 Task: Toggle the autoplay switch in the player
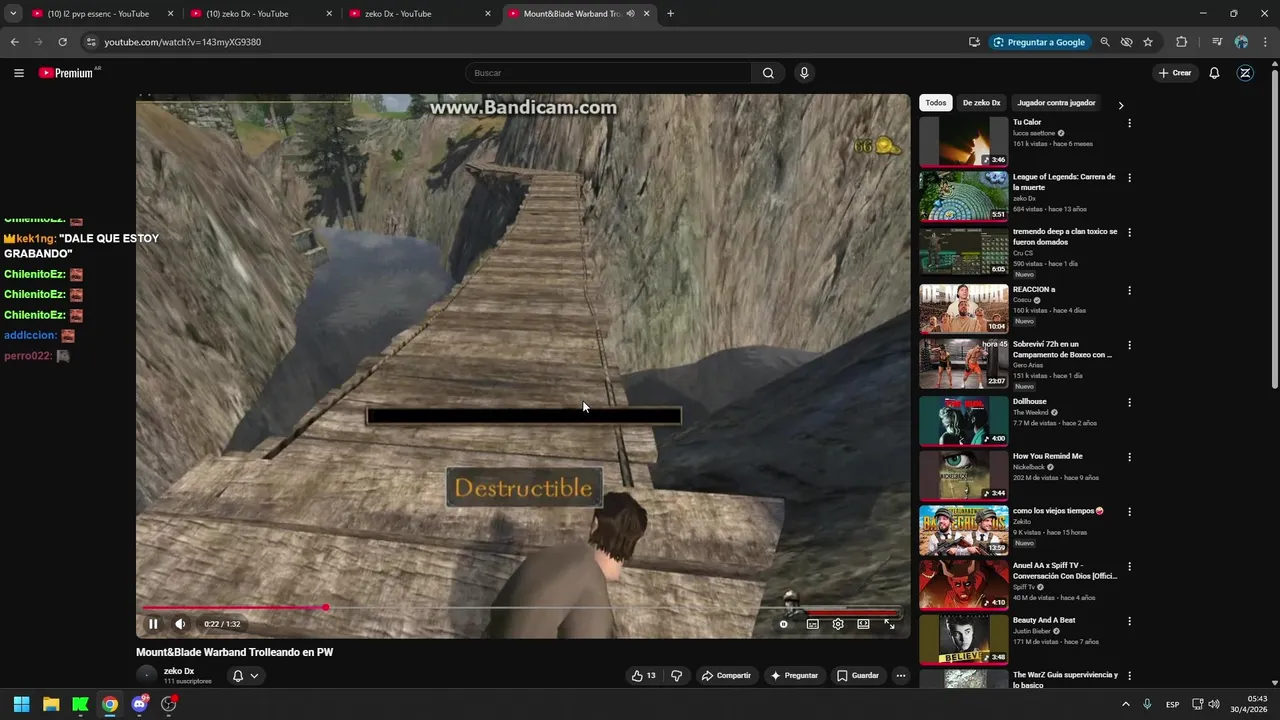784,624
